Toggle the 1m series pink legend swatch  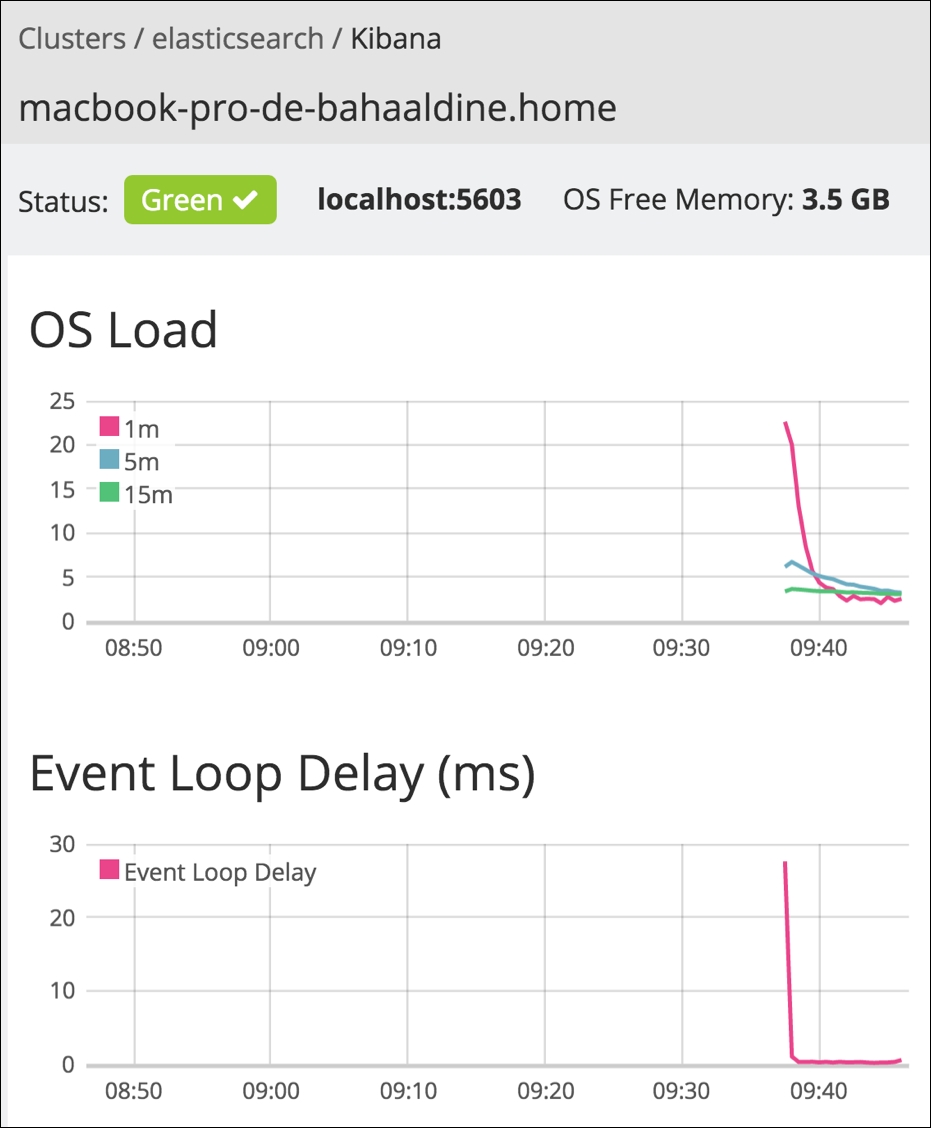[x=109, y=426]
